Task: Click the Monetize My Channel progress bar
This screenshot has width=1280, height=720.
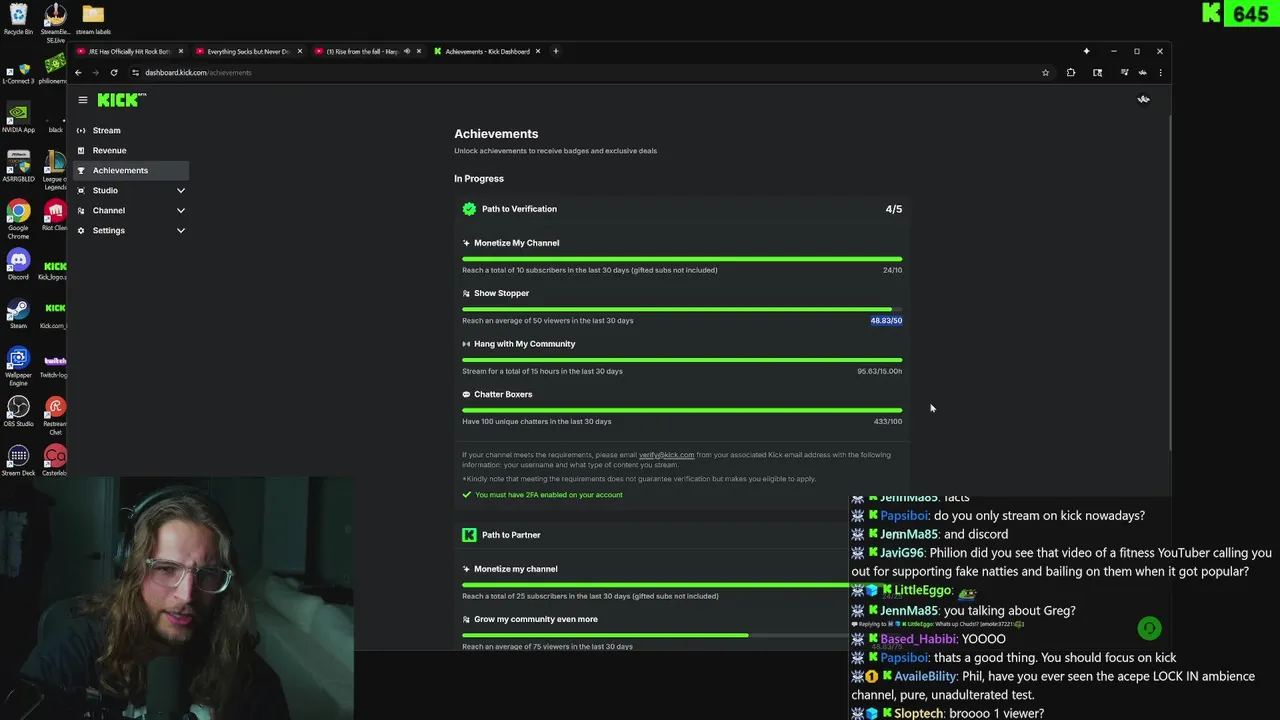Action: coord(682,259)
